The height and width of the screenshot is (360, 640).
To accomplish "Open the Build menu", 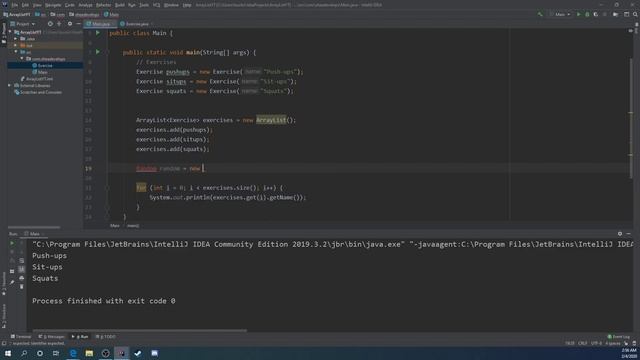I will click(x=120, y=5).
